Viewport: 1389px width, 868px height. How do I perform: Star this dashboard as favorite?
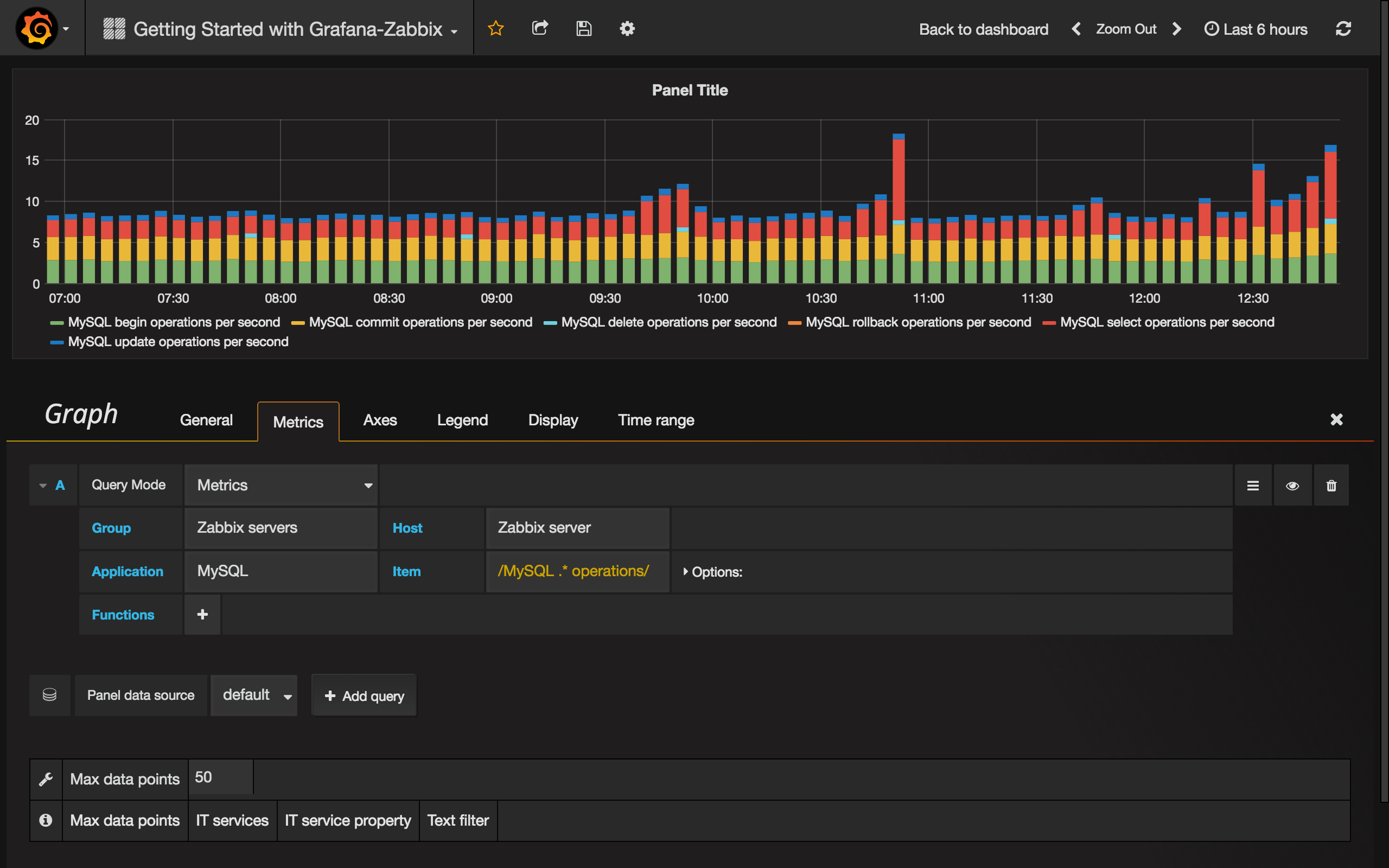pos(495,28)
